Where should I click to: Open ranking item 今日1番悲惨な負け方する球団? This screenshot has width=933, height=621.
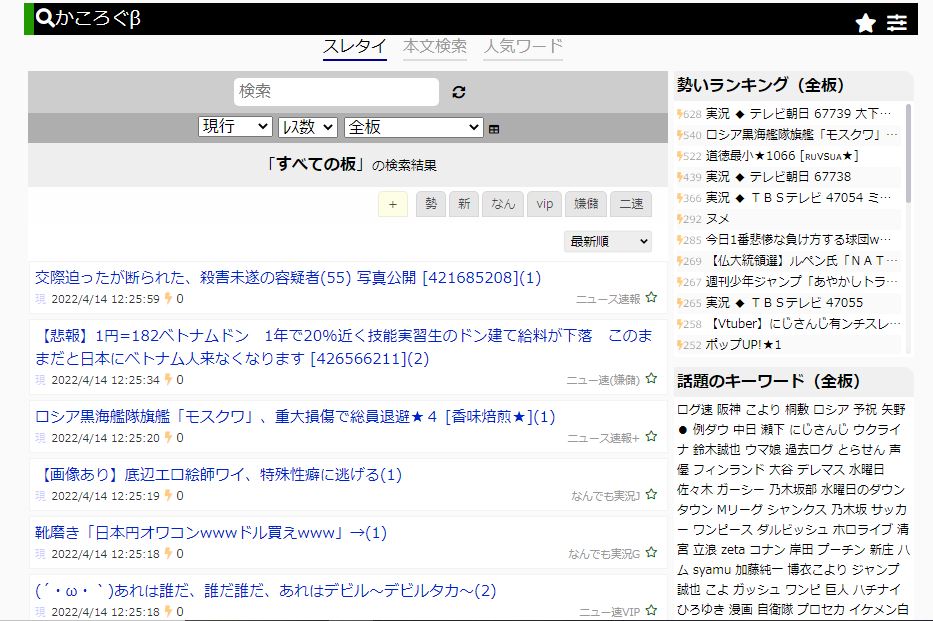(799, 240)
